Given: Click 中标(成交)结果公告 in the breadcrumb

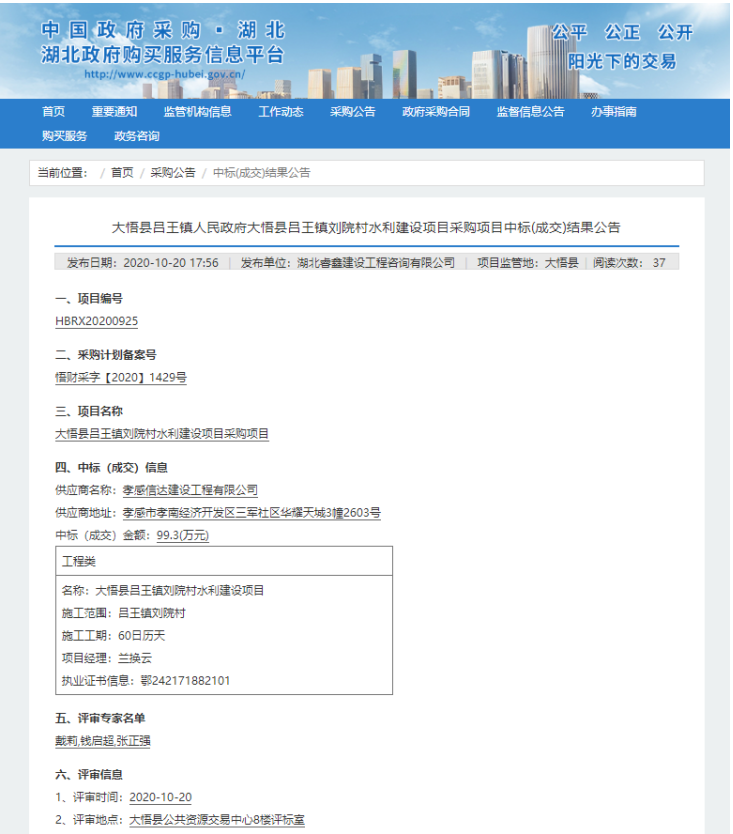Looking at the screenshot, I should pyautogui.click(x=262, y=173).
